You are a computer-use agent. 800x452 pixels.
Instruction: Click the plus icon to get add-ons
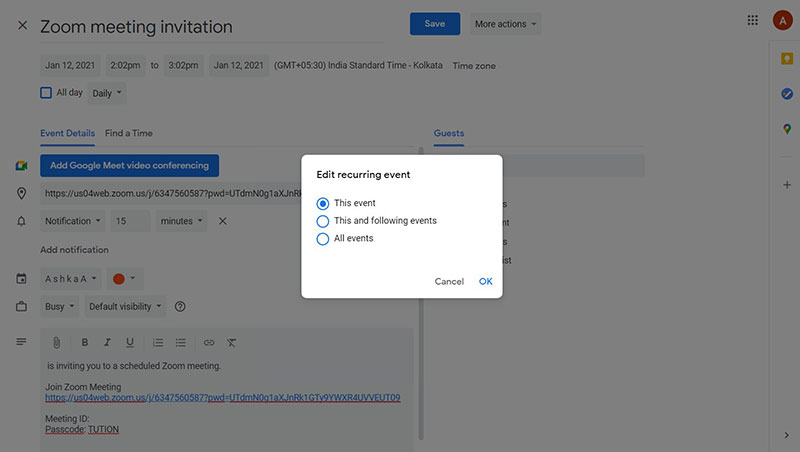click(x=787, y=185)
